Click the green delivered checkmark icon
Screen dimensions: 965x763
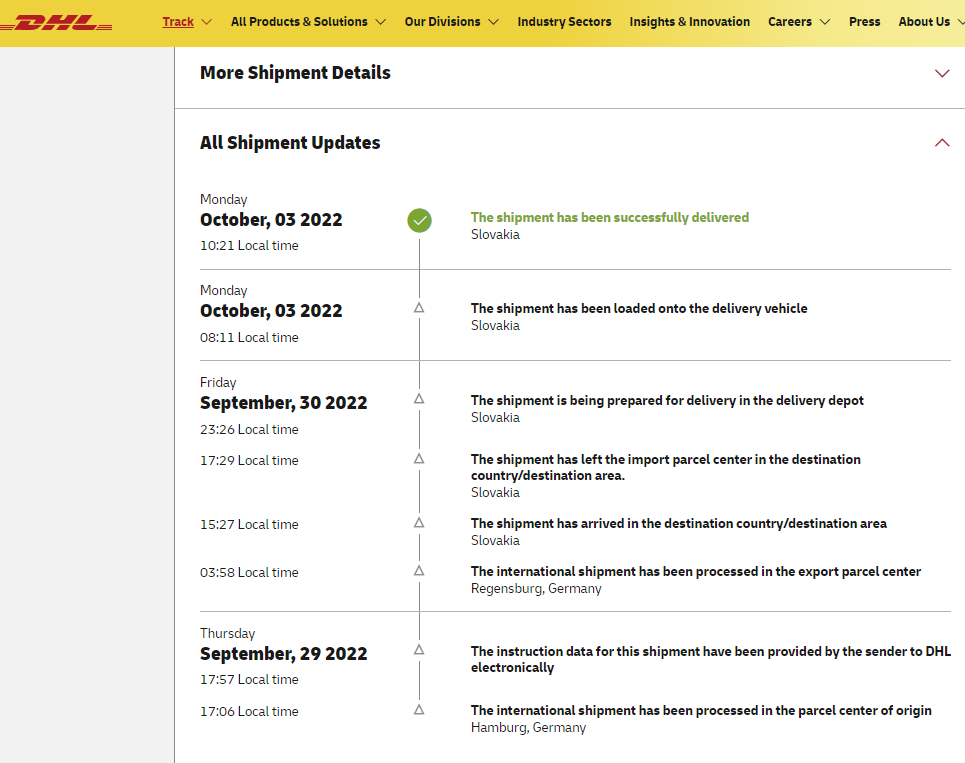click(419, 220)
